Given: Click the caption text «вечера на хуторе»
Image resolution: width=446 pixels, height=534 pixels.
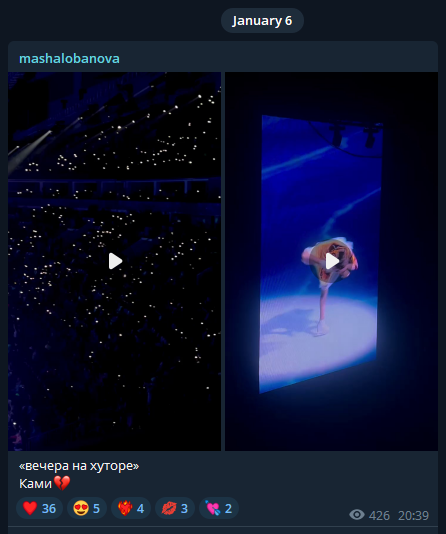Looking at the screenshot, I should coord(79,466).
